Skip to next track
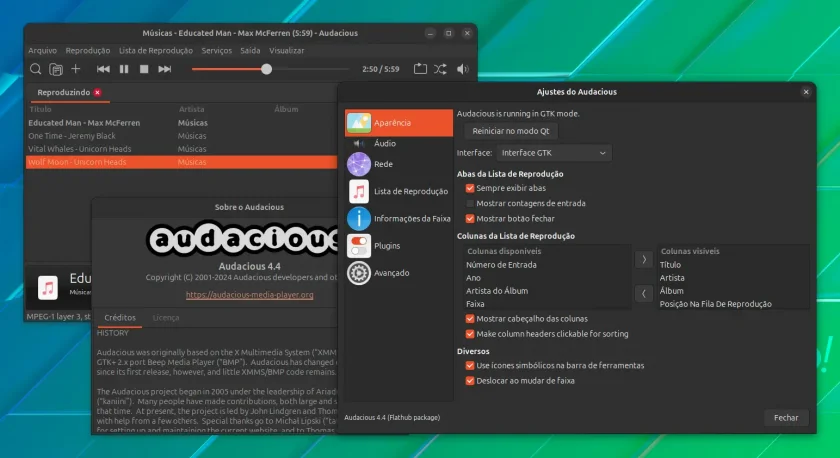This screenshot has width=840, height=458. 164,69
